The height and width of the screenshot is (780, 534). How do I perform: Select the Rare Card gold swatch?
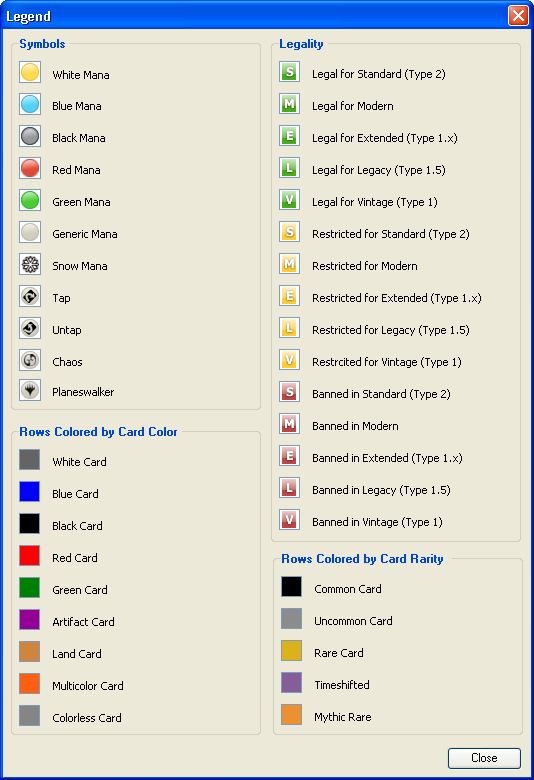click(291, 651)
